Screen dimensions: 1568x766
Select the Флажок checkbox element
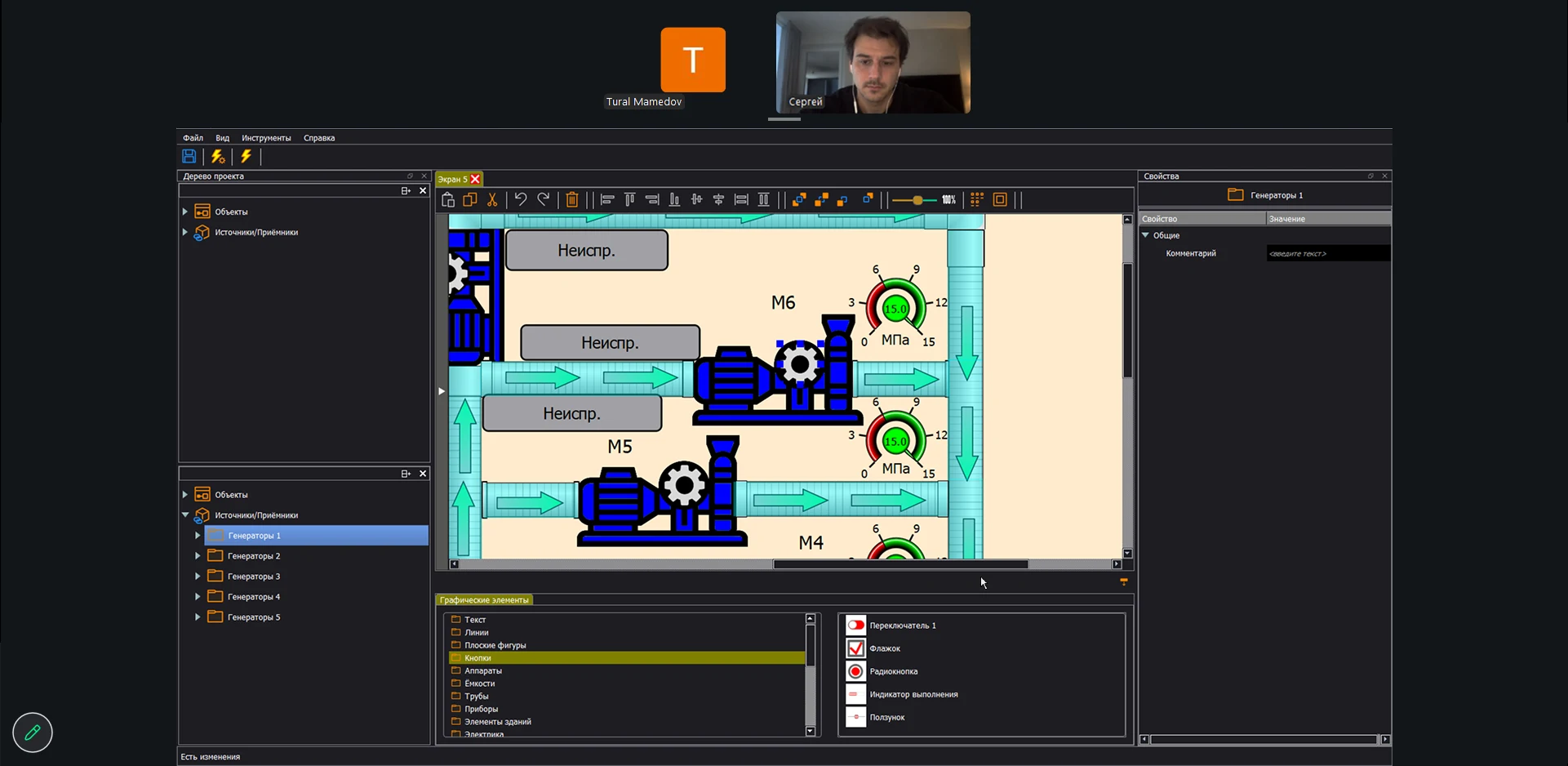[873, 648]
